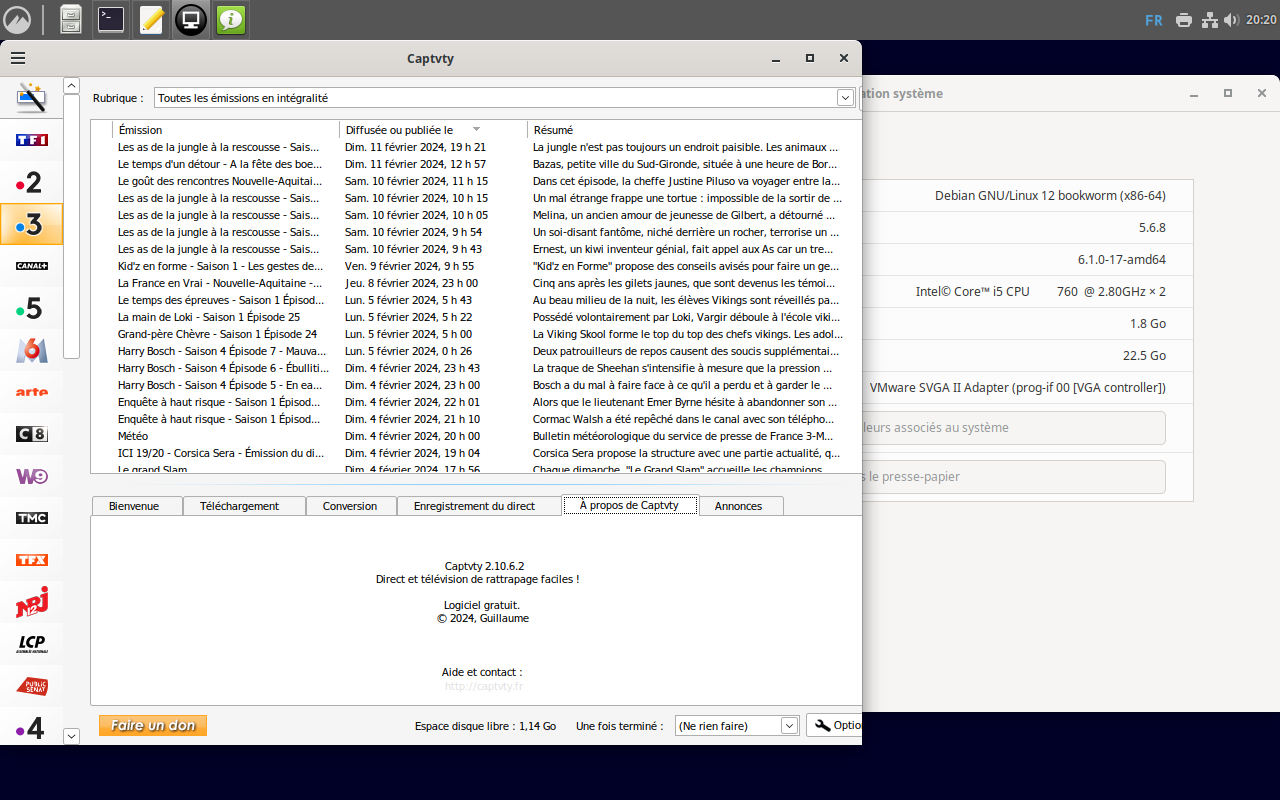Open the M6 channel listings

31,350
